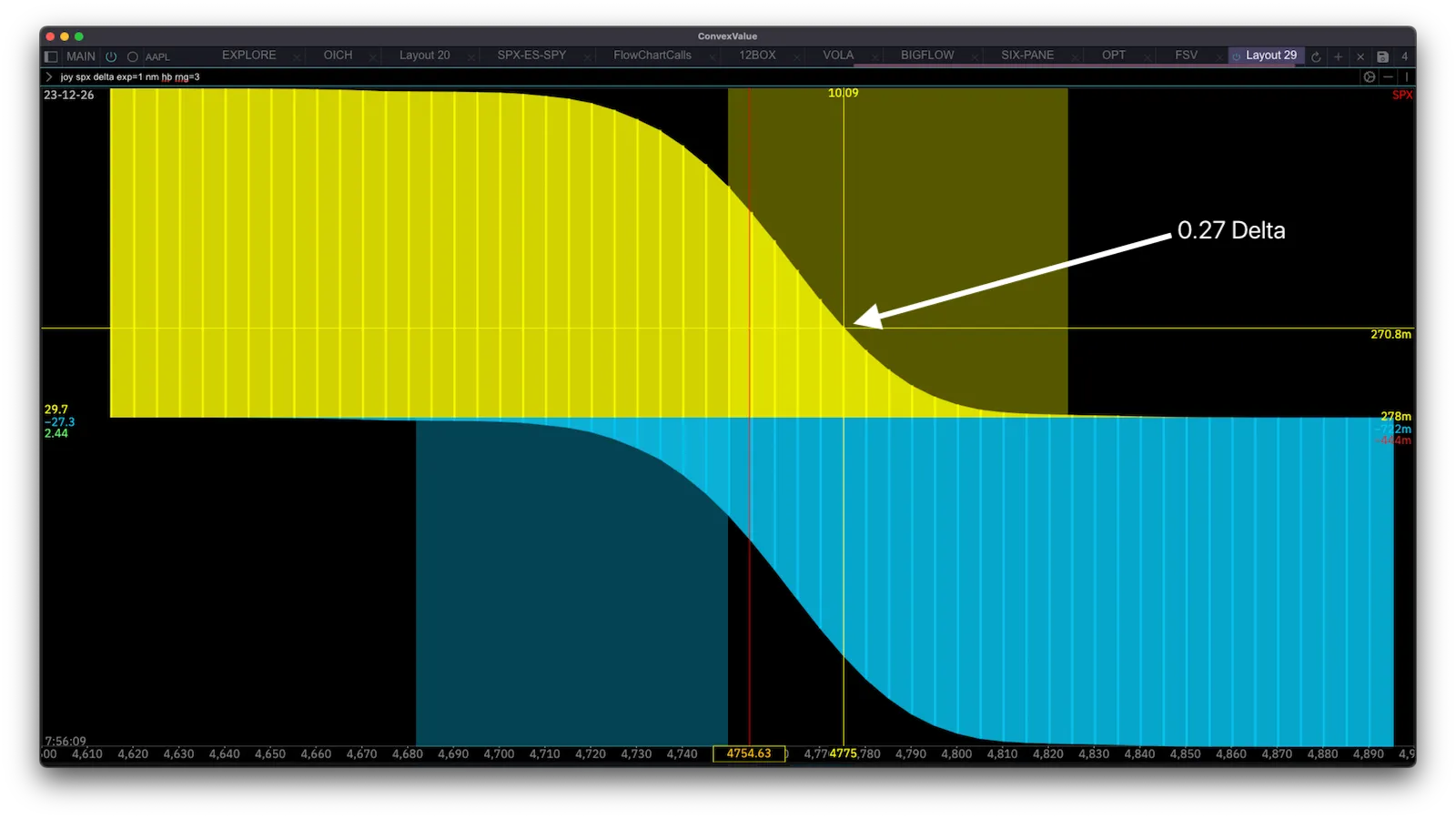This screenshot has height=819, width=1456.
Task: Click the 4,800 strike on x-axis
Action: tap(956, 753)
